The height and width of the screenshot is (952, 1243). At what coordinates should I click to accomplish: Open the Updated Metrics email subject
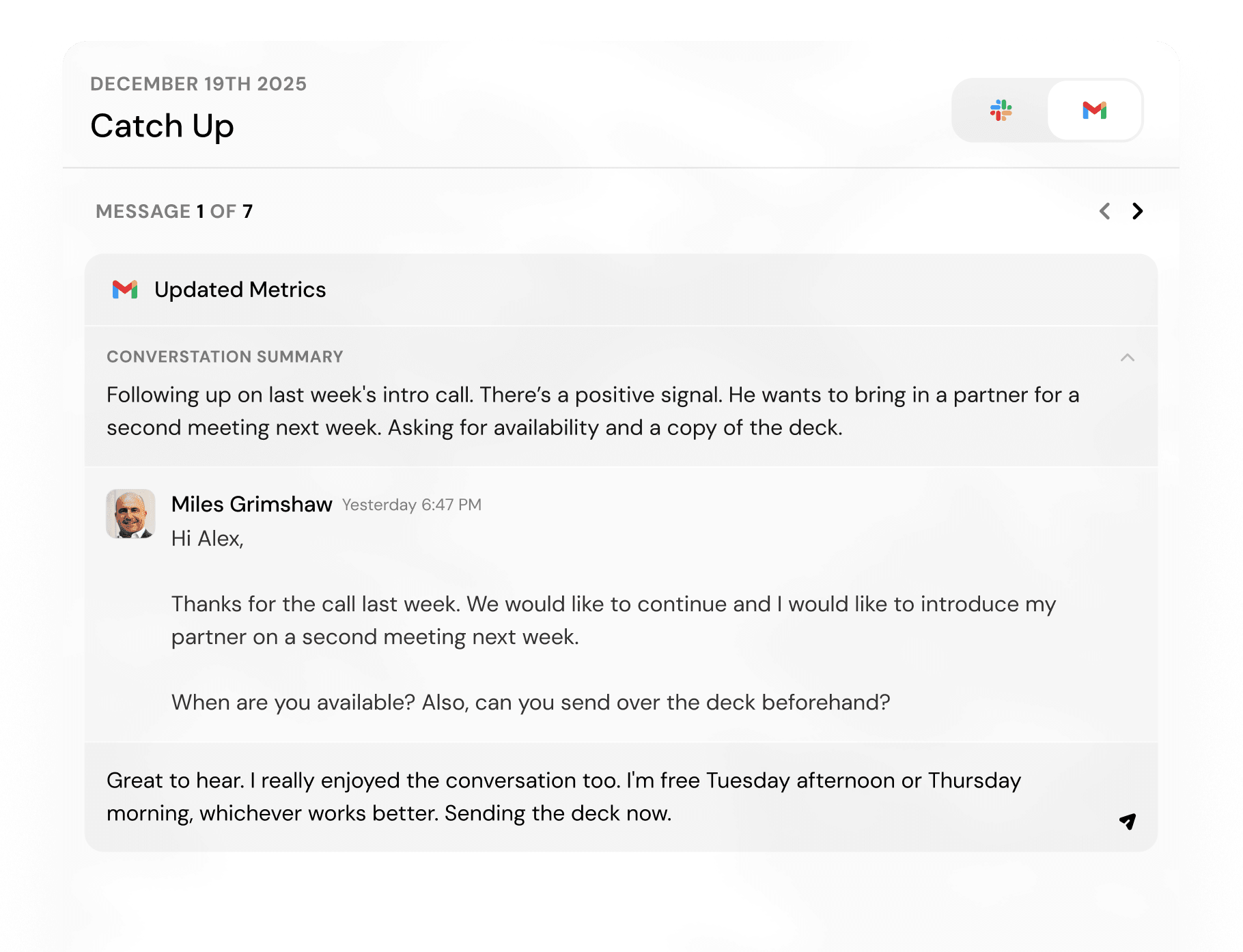[x=240, y=290]
